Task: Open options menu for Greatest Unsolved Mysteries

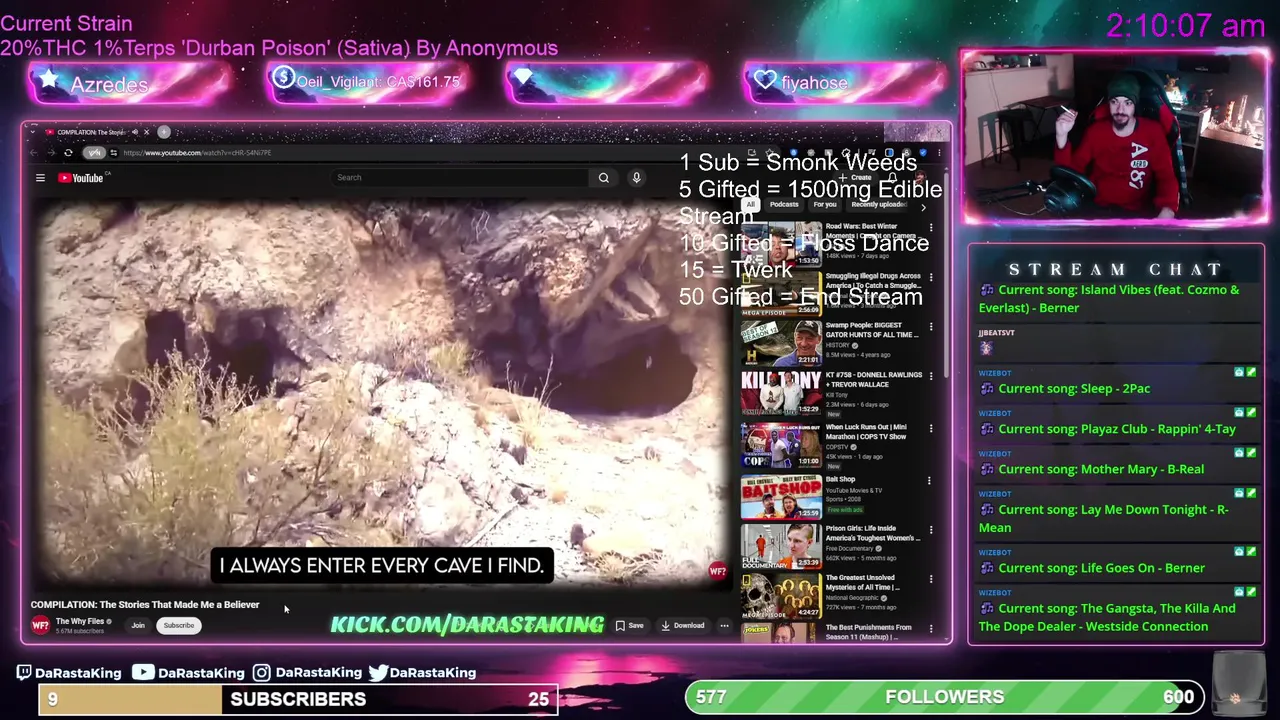Action: (931, 580)
